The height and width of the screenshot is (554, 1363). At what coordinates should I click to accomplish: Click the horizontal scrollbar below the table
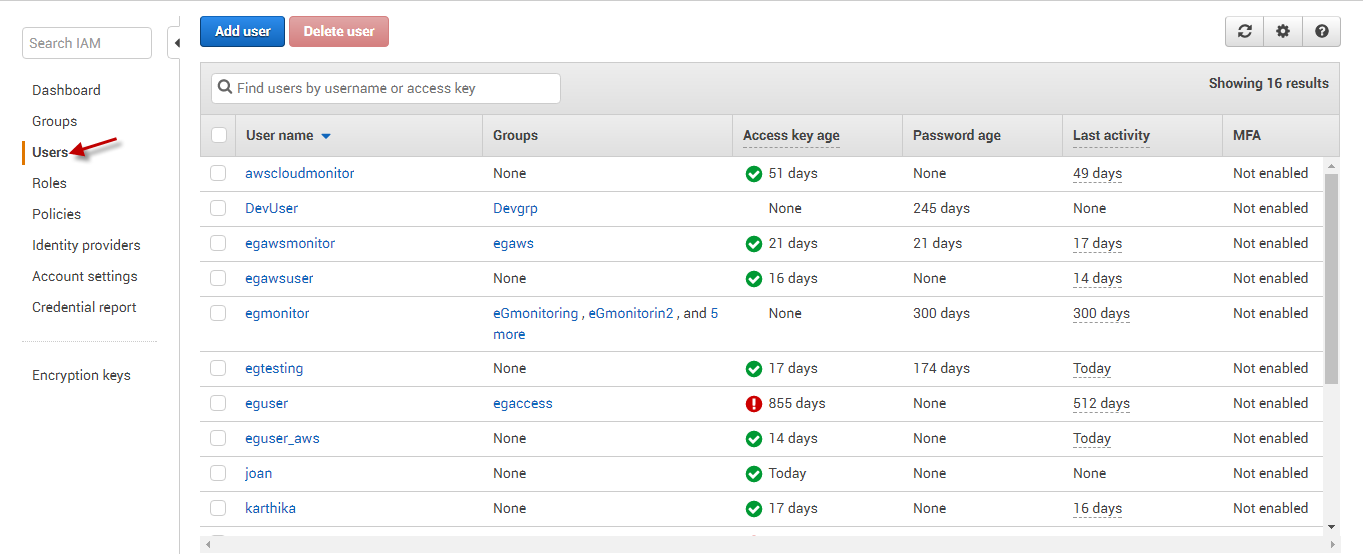(770, 544)
